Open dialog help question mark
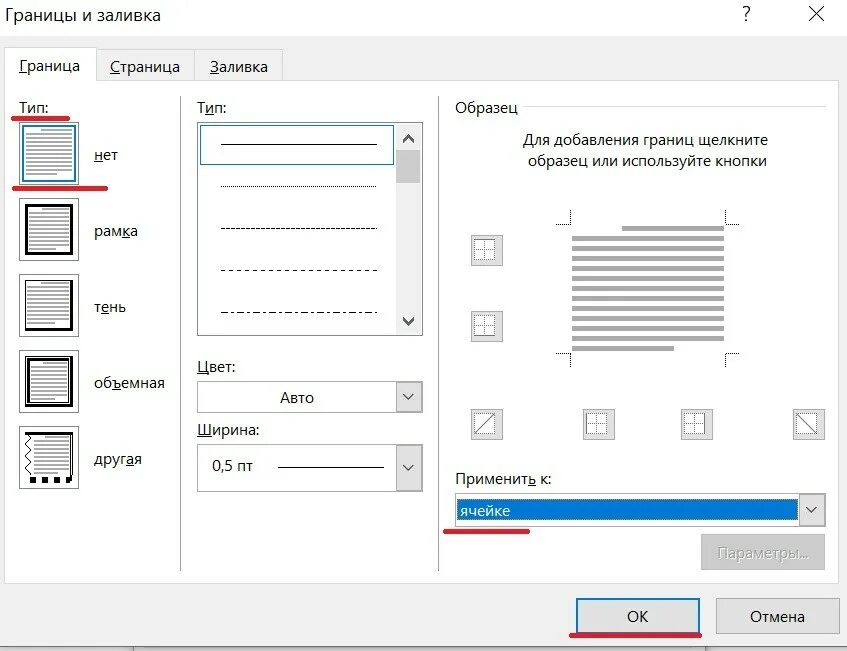Screen dimensions: 847x651 pyautogui.click(x=746, y=14)
